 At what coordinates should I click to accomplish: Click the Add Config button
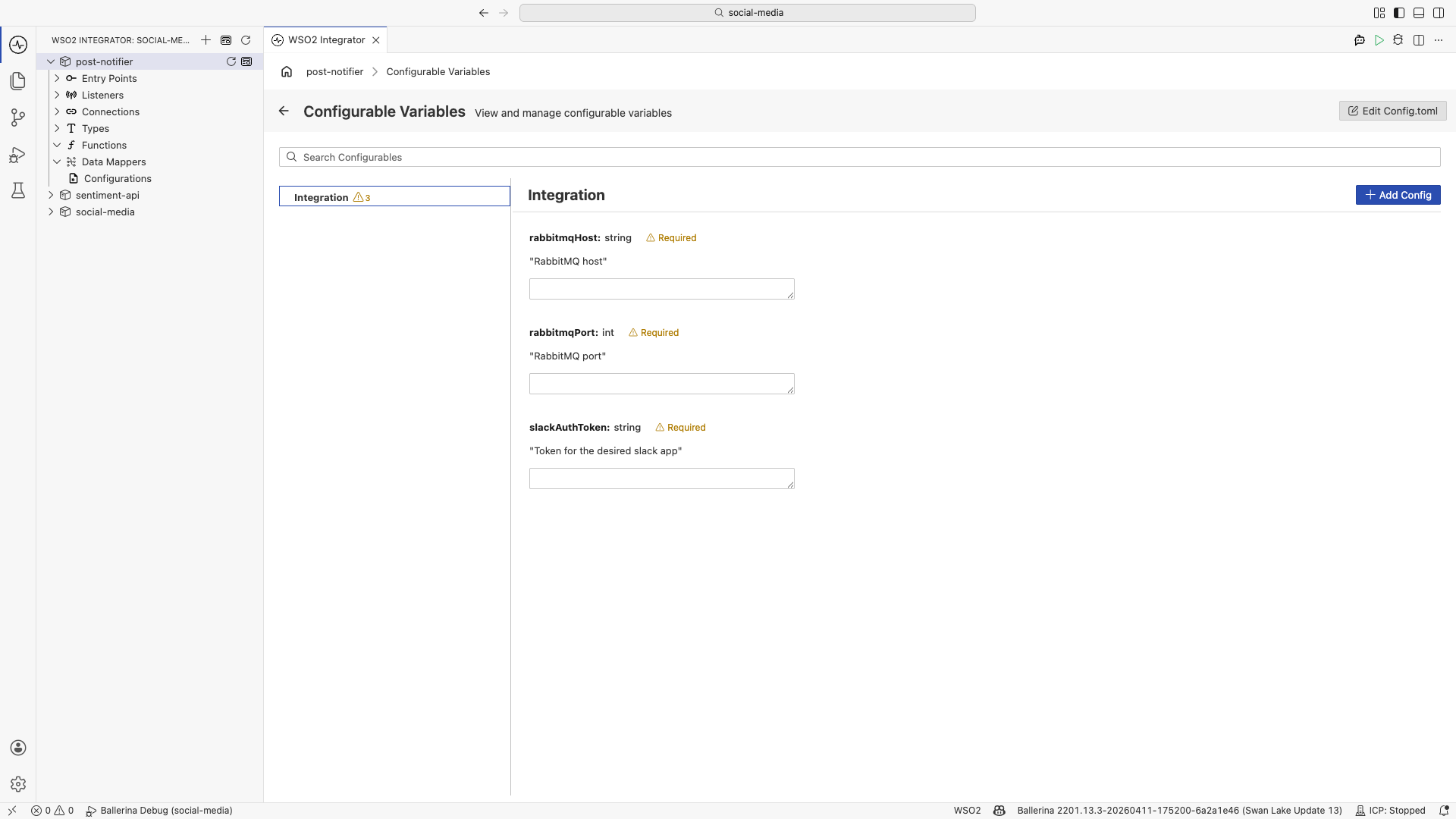pos(1398,195)
